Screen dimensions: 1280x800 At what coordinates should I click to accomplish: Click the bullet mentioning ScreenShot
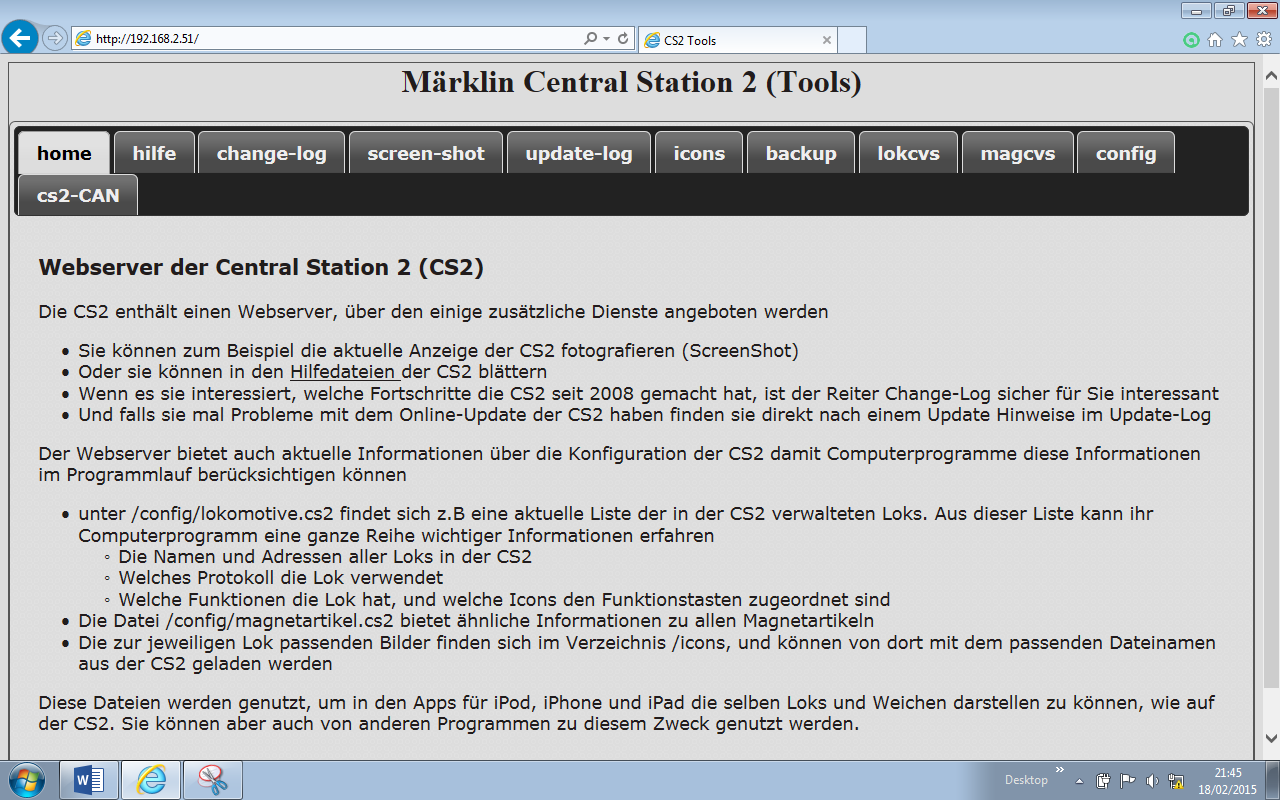(438, 351)
